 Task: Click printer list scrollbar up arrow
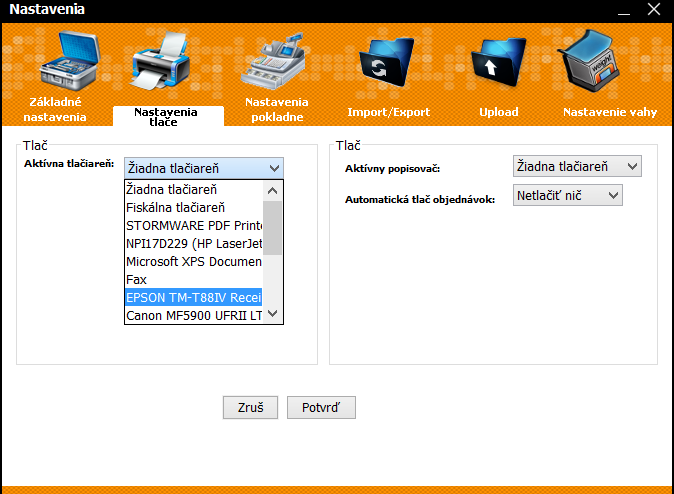click(273, 190)
